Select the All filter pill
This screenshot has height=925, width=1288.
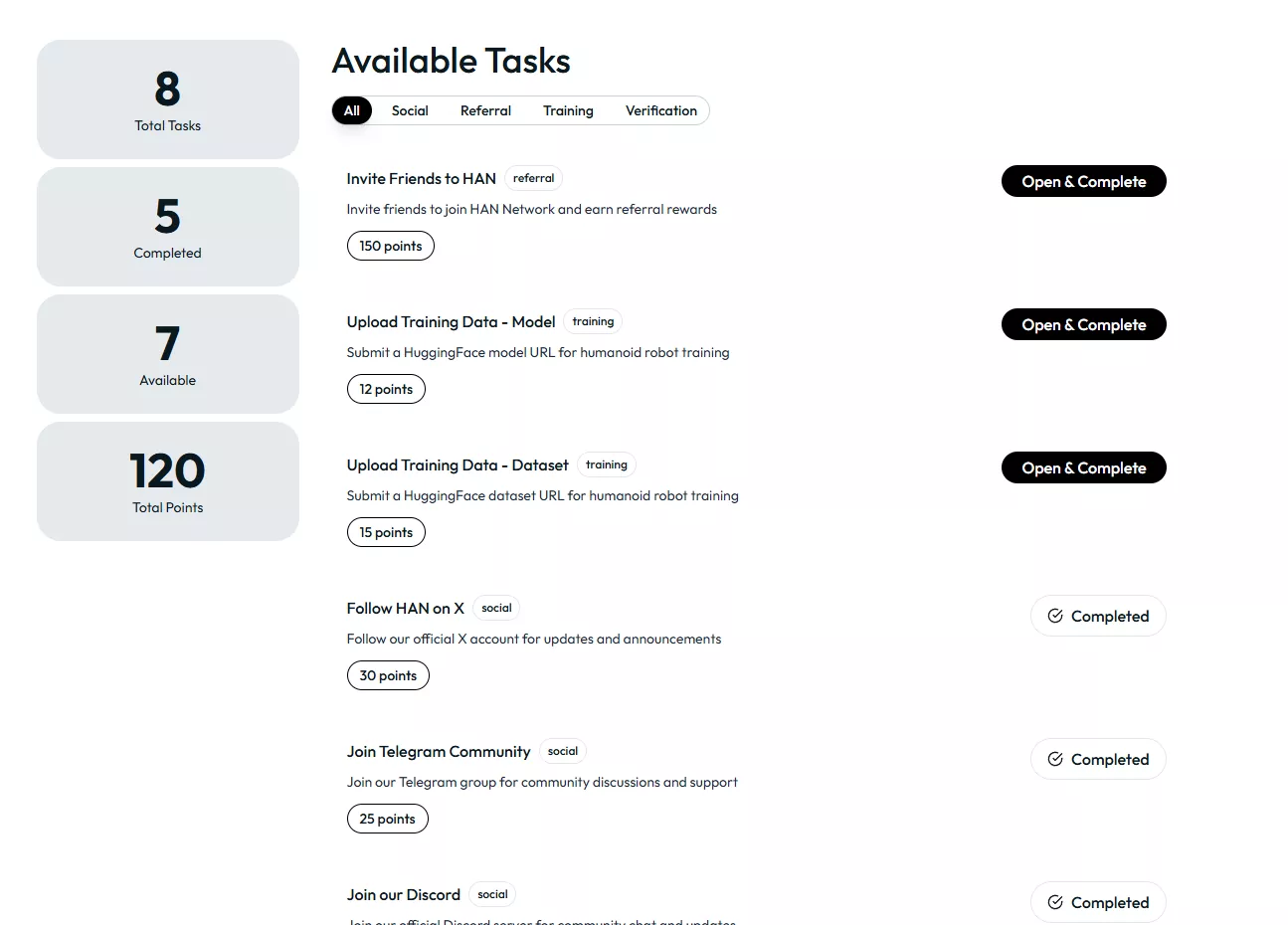[351, 110]
